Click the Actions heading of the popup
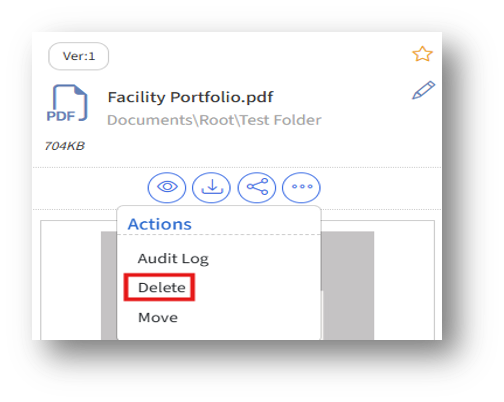This screenshot has height=402, width=504. pyautogui.click(x=160, y=224)
